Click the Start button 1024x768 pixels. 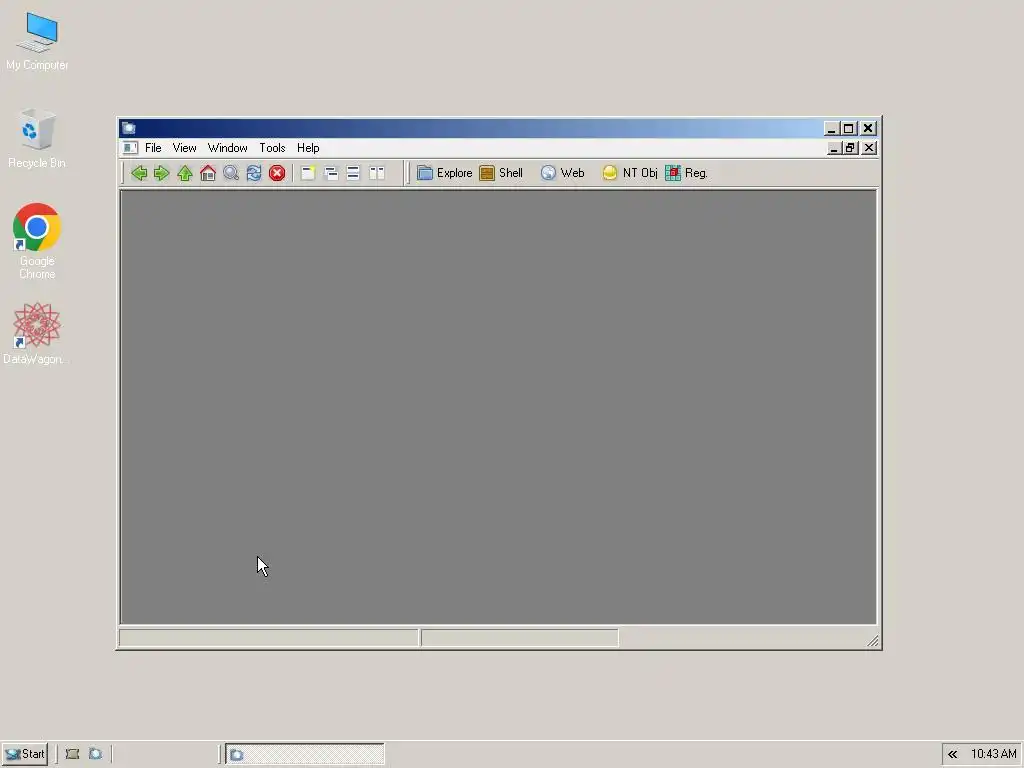click(24, 754)
